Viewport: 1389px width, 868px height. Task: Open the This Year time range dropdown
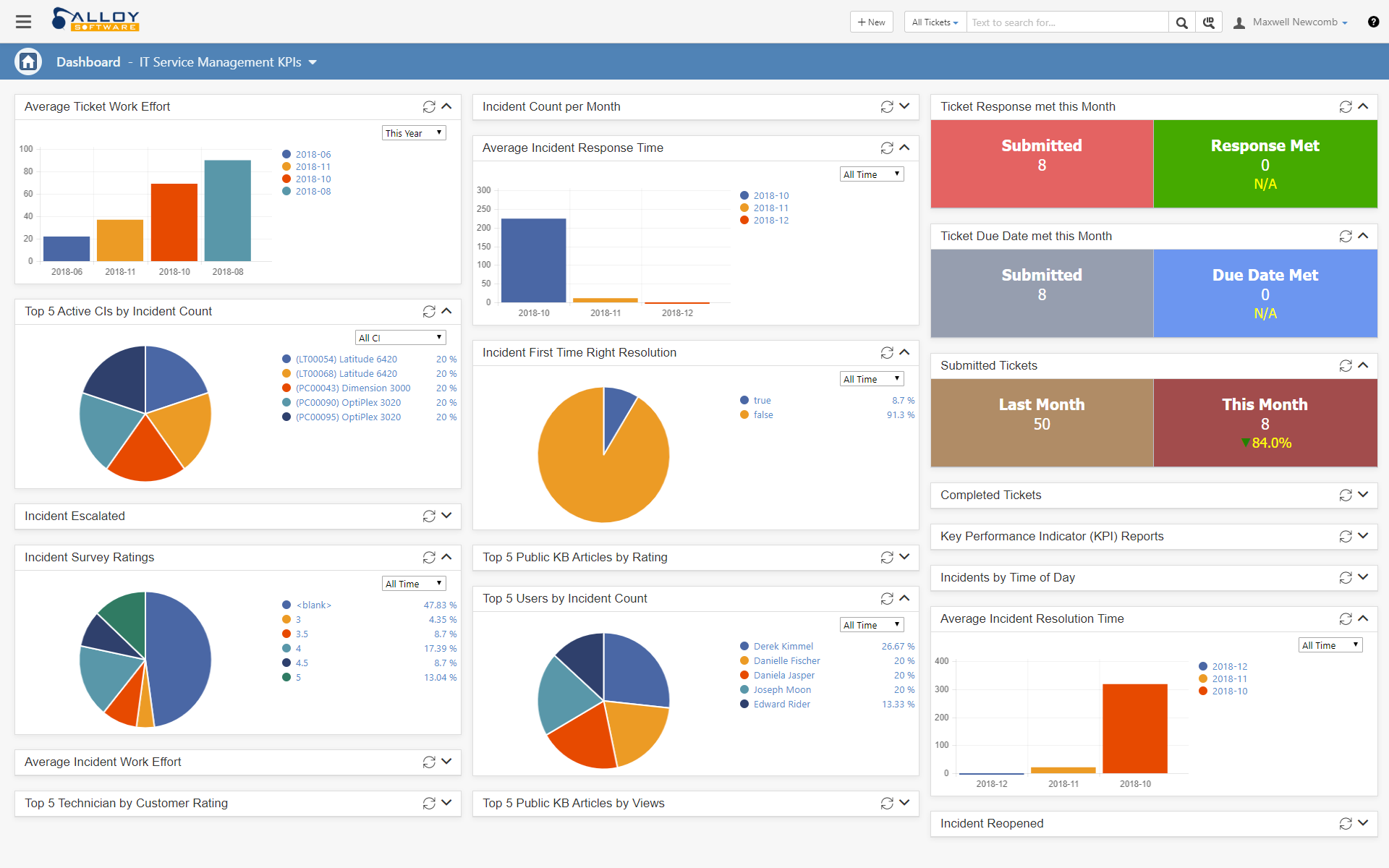coord(413,133)
